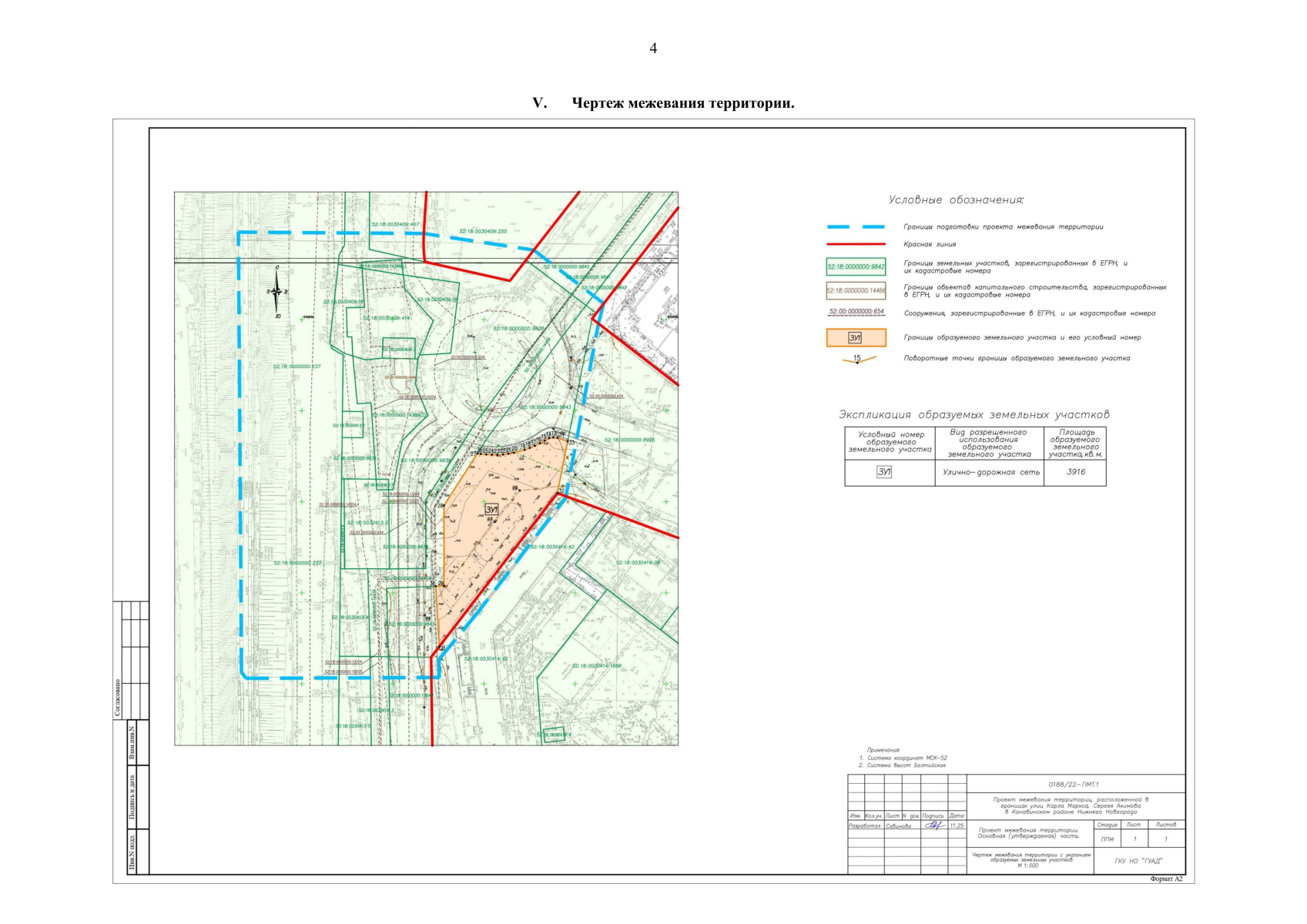Screen dimensions: 1307x924
Task: Click the 'Чертеж межевания территории' page heading
Action: 682,103
